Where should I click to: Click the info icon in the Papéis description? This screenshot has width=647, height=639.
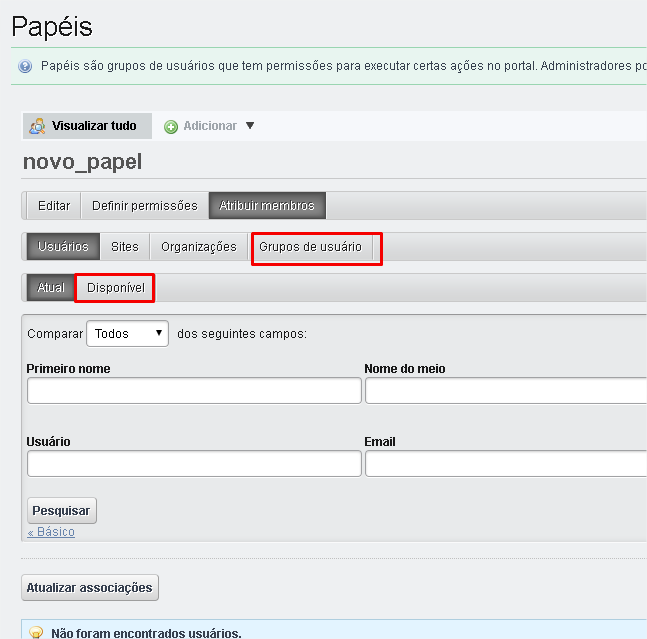coord(26,66)
